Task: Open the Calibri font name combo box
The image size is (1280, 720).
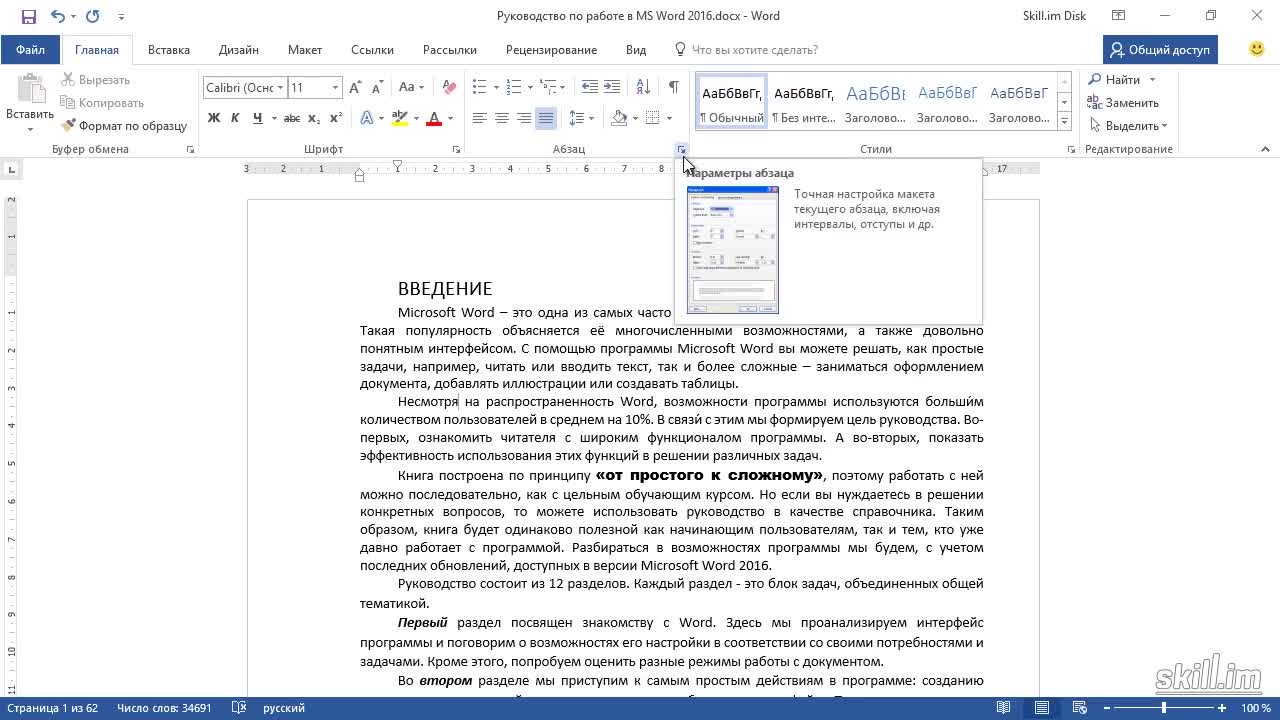Action: (x=244, y=88)
